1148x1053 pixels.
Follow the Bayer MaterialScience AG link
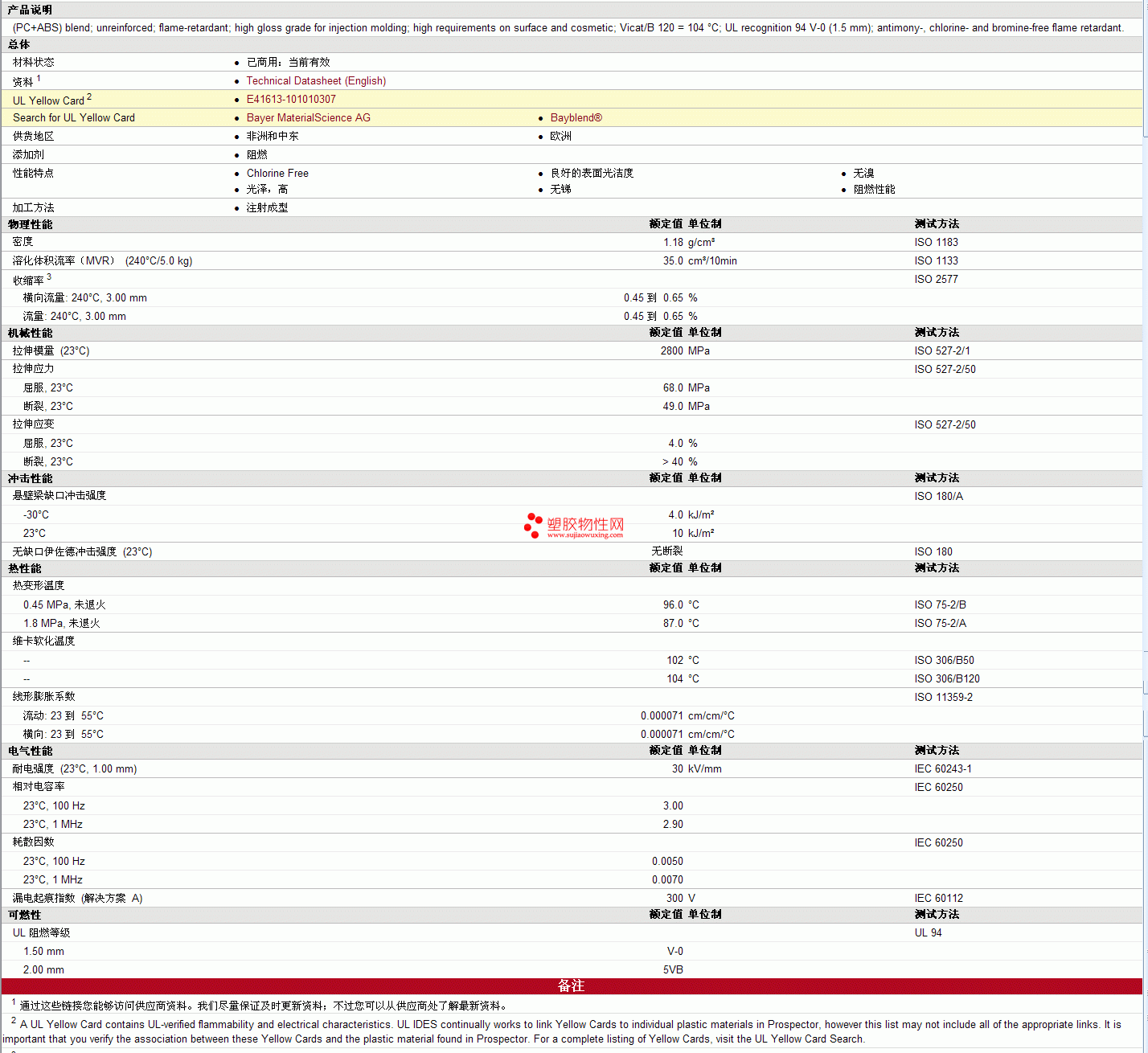[x=309, y=118]
